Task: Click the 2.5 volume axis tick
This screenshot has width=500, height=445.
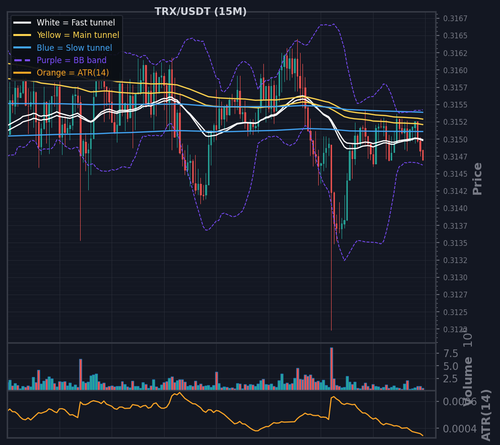Action: [451, 379]
